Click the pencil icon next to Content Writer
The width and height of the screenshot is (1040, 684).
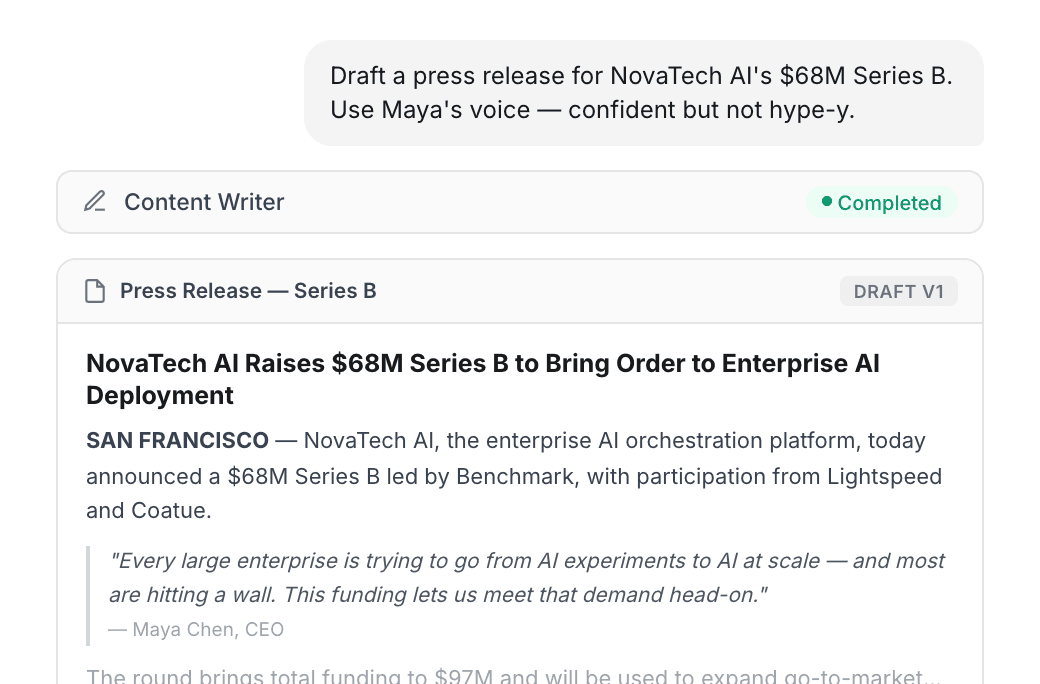tap(94, 201)
